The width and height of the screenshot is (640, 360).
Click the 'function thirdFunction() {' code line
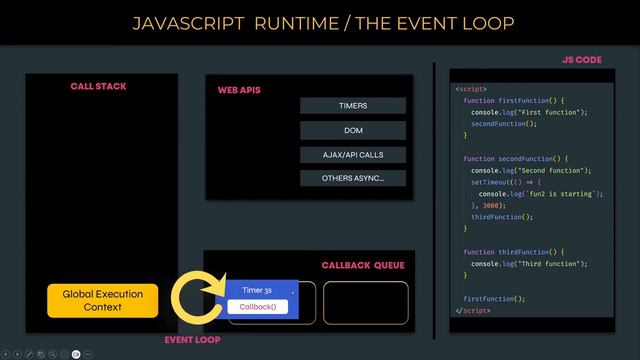(514, 252)
